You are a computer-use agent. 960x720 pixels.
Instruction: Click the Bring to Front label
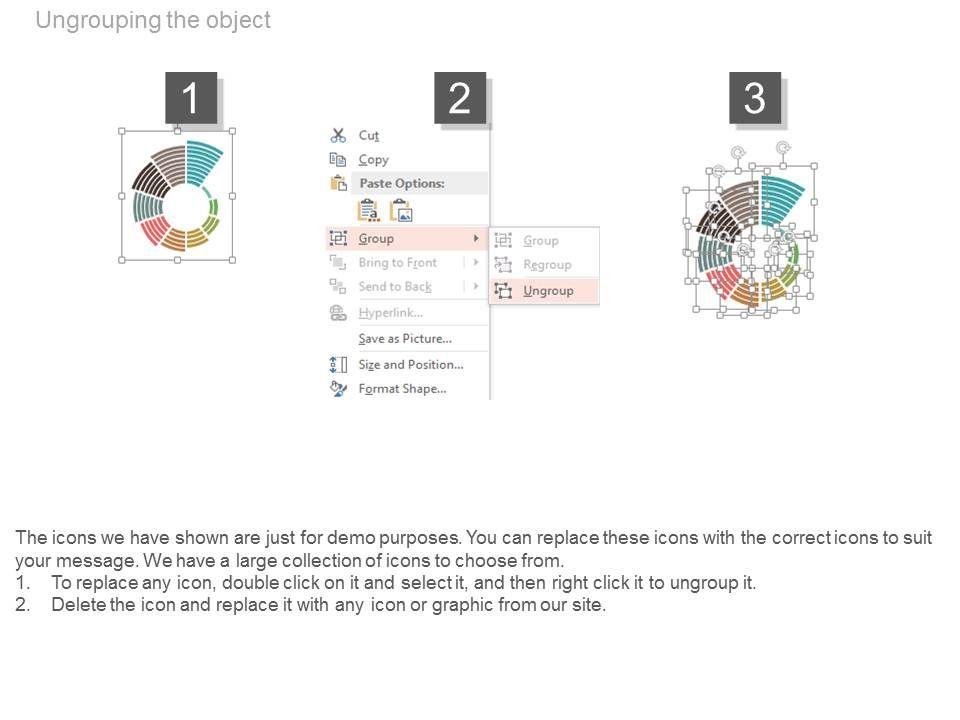click(x=398, y=263)
